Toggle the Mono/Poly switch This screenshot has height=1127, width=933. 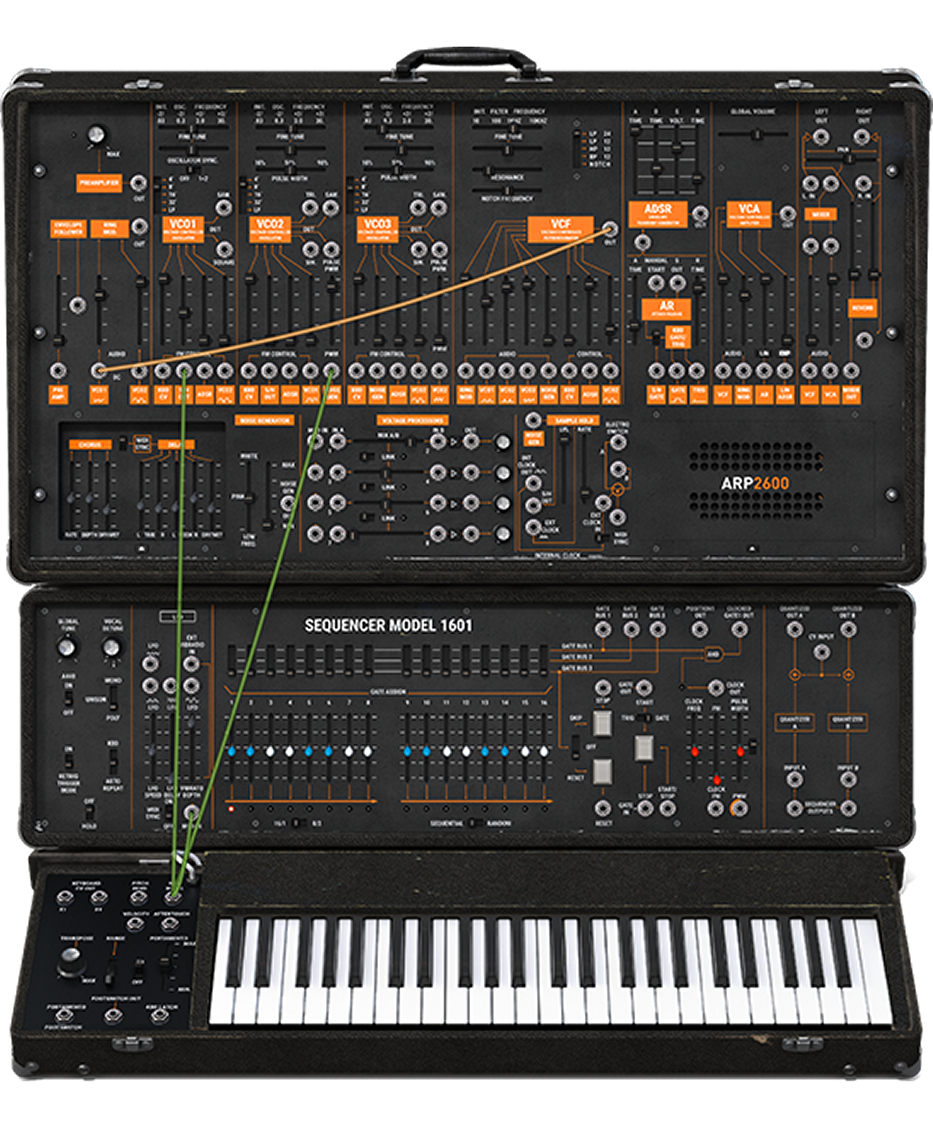[x=113, y=697]
